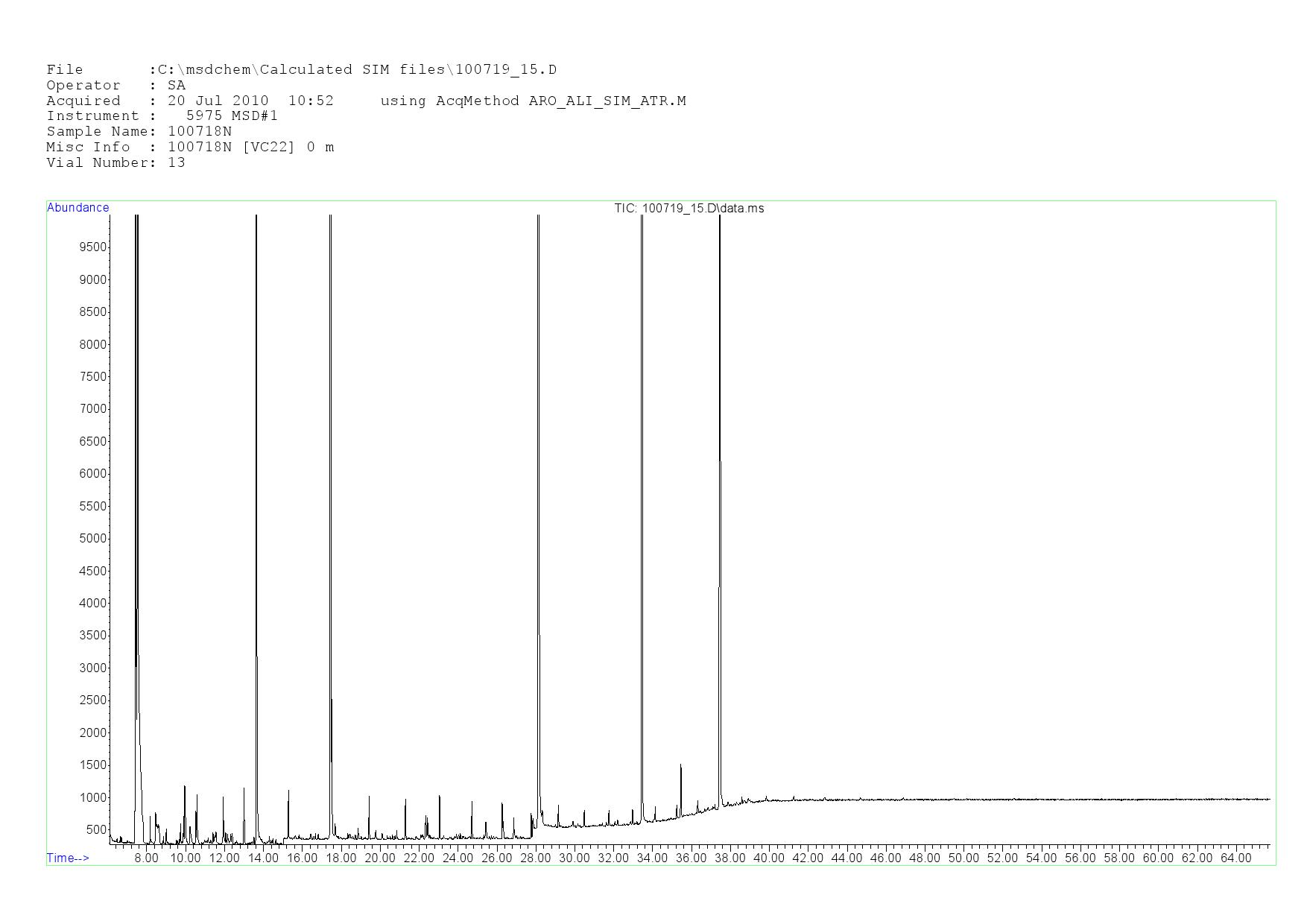This screenshot has height=924, width=1307.
Task: Click the tall peak near 33.5 minutes
Action: 642,522
